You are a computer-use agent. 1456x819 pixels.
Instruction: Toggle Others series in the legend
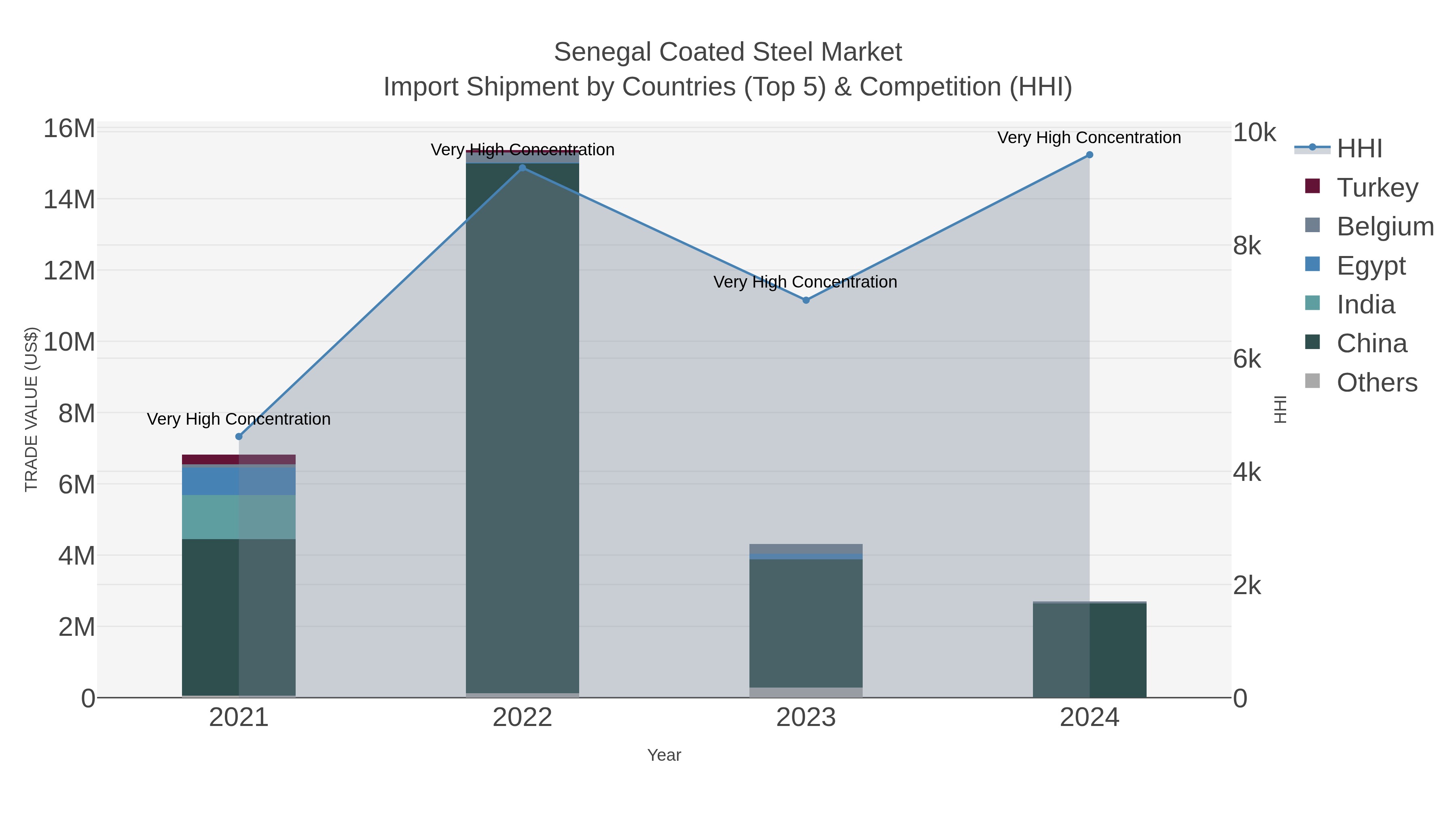[1361, 382]
